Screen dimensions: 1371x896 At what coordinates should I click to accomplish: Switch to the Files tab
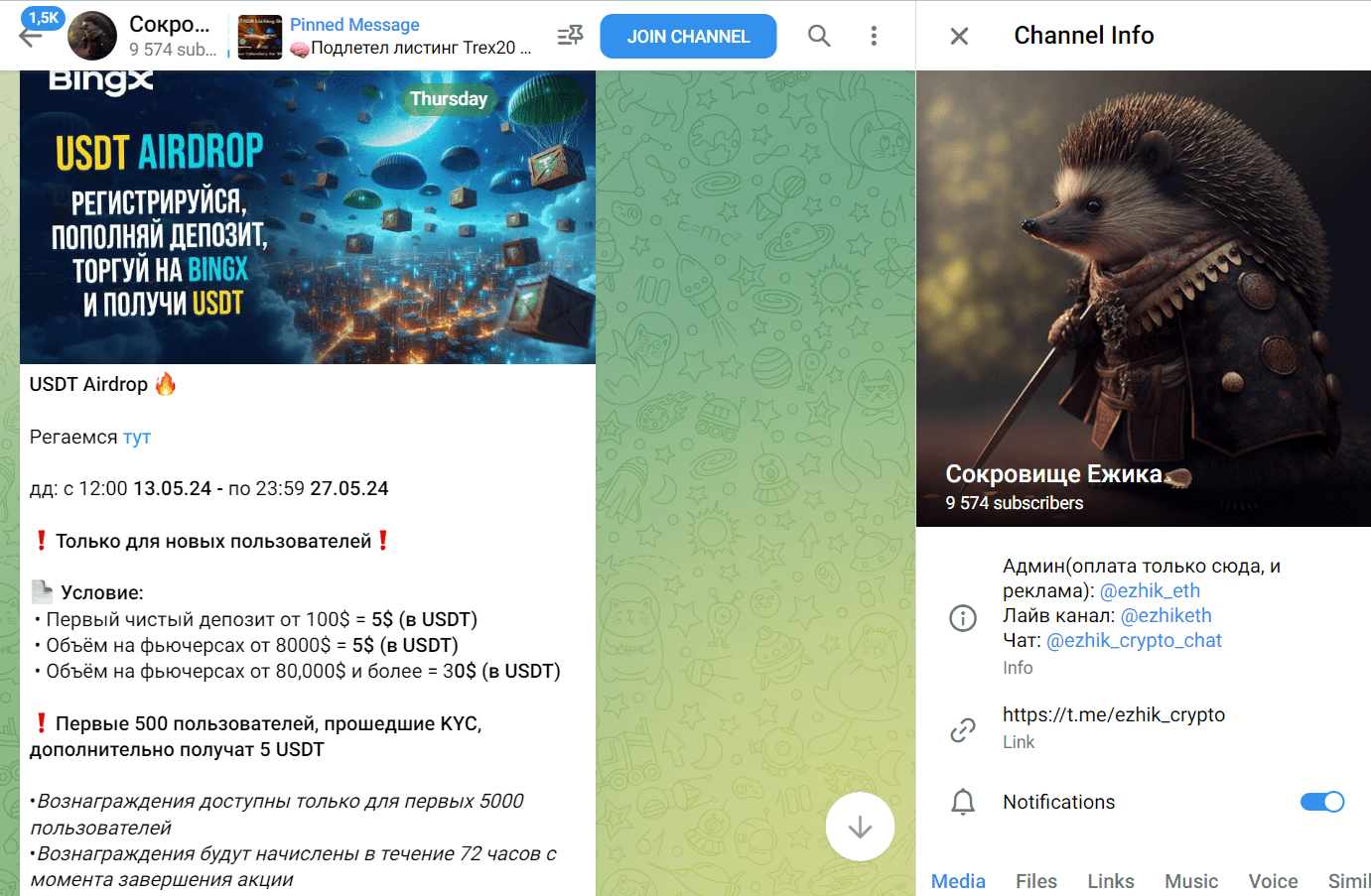coord(1036,881)
